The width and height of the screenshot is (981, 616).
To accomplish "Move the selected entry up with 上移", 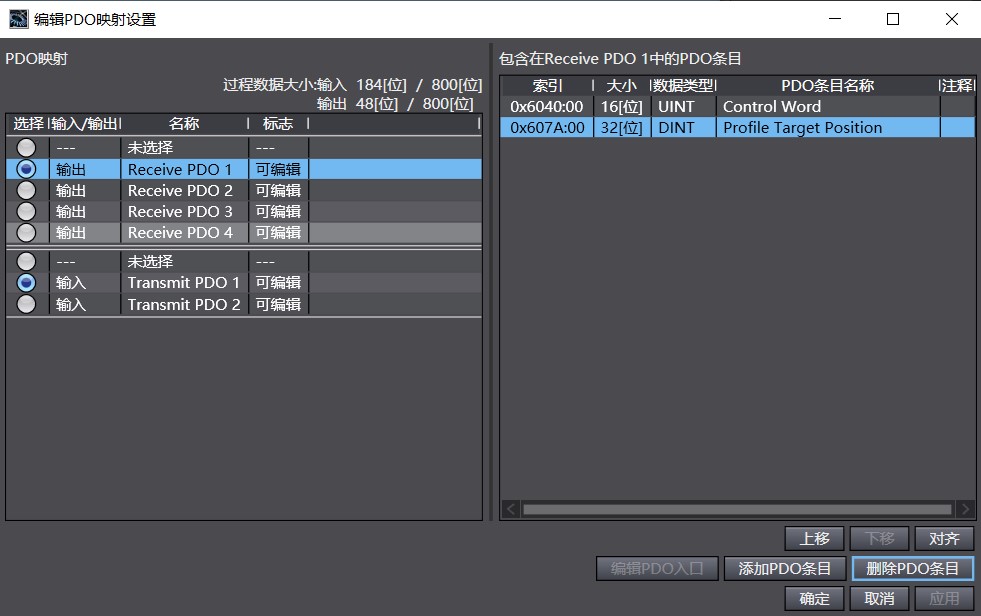I will [x=813, y=538].
